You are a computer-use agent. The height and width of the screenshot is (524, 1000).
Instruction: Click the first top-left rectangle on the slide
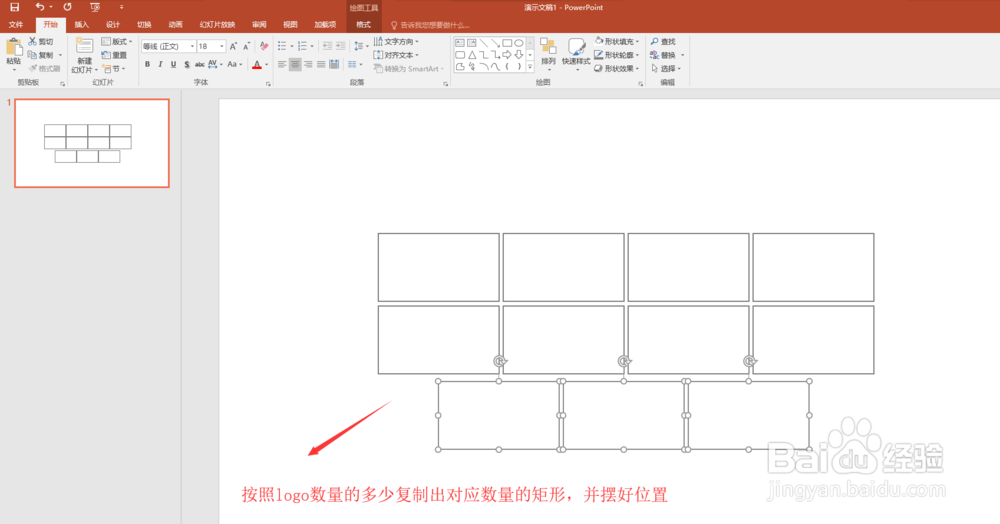pyautogui.click(x=439, y=267)
